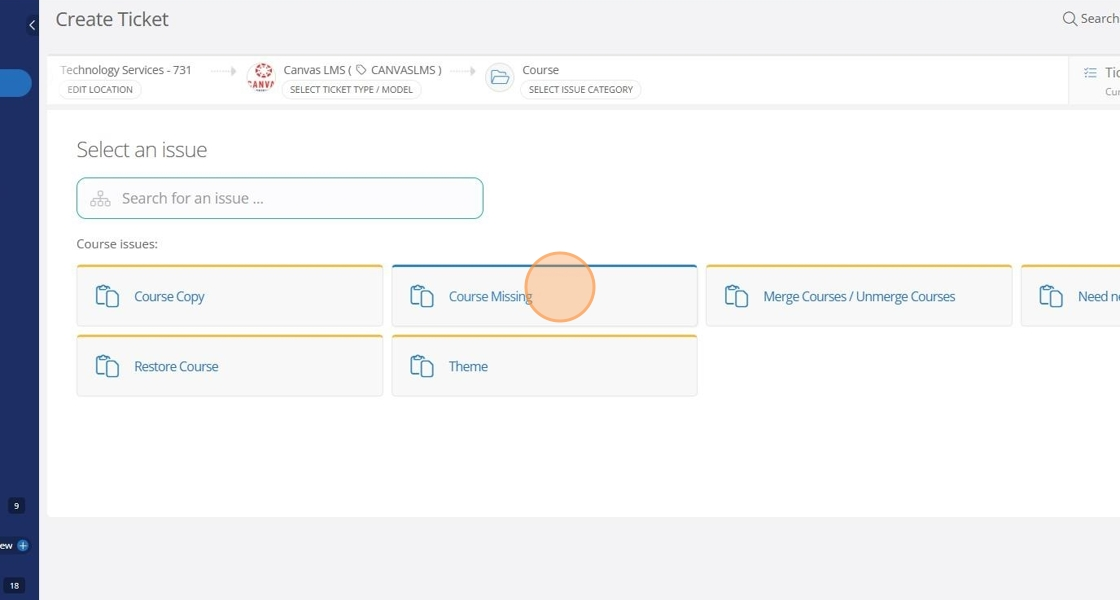Open Search at the top right
1120x600 pixels.
pyautogui.click(x=1090, y=19)
